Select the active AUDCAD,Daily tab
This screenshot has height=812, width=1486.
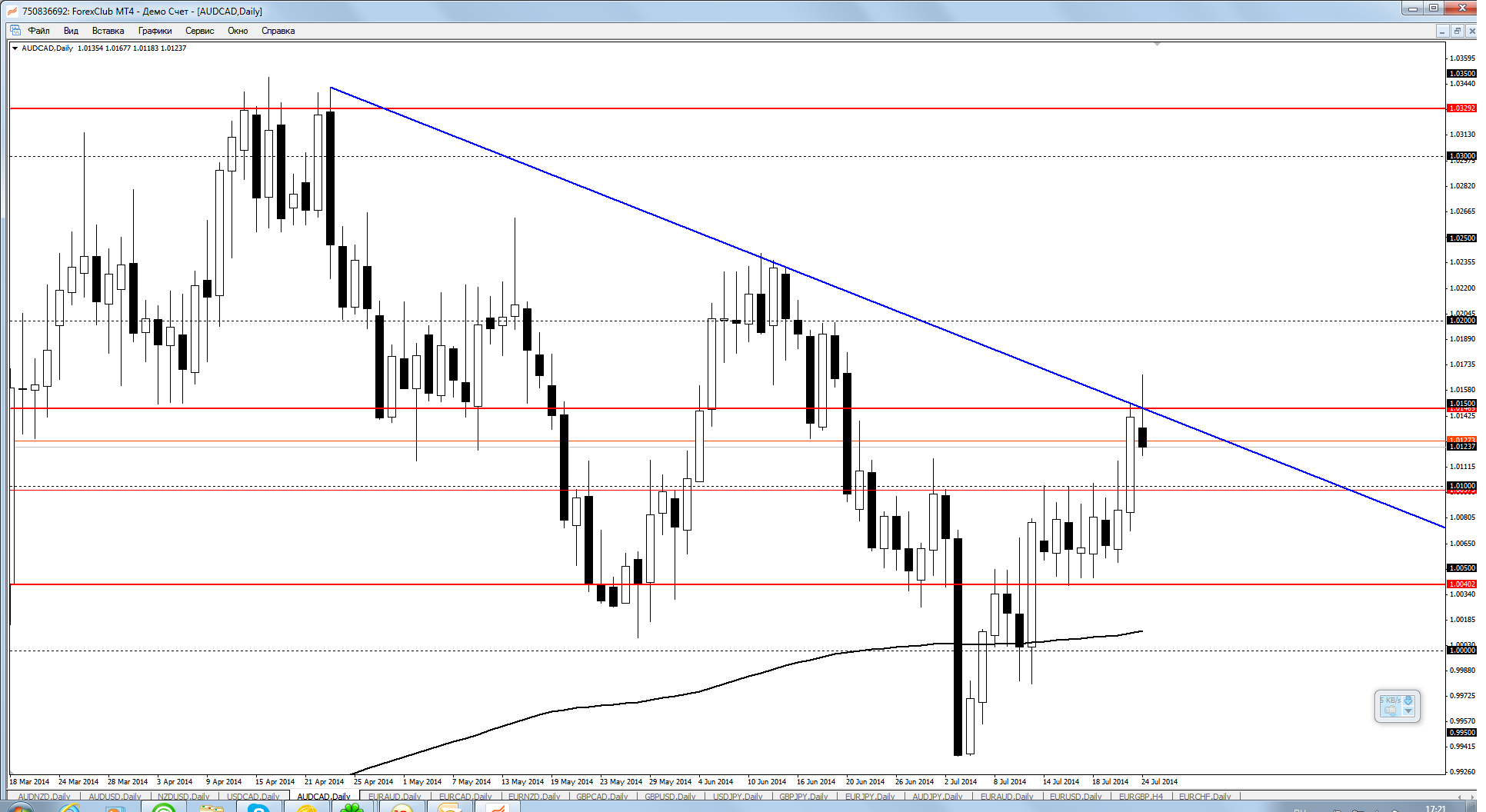[x=324, y=797]
